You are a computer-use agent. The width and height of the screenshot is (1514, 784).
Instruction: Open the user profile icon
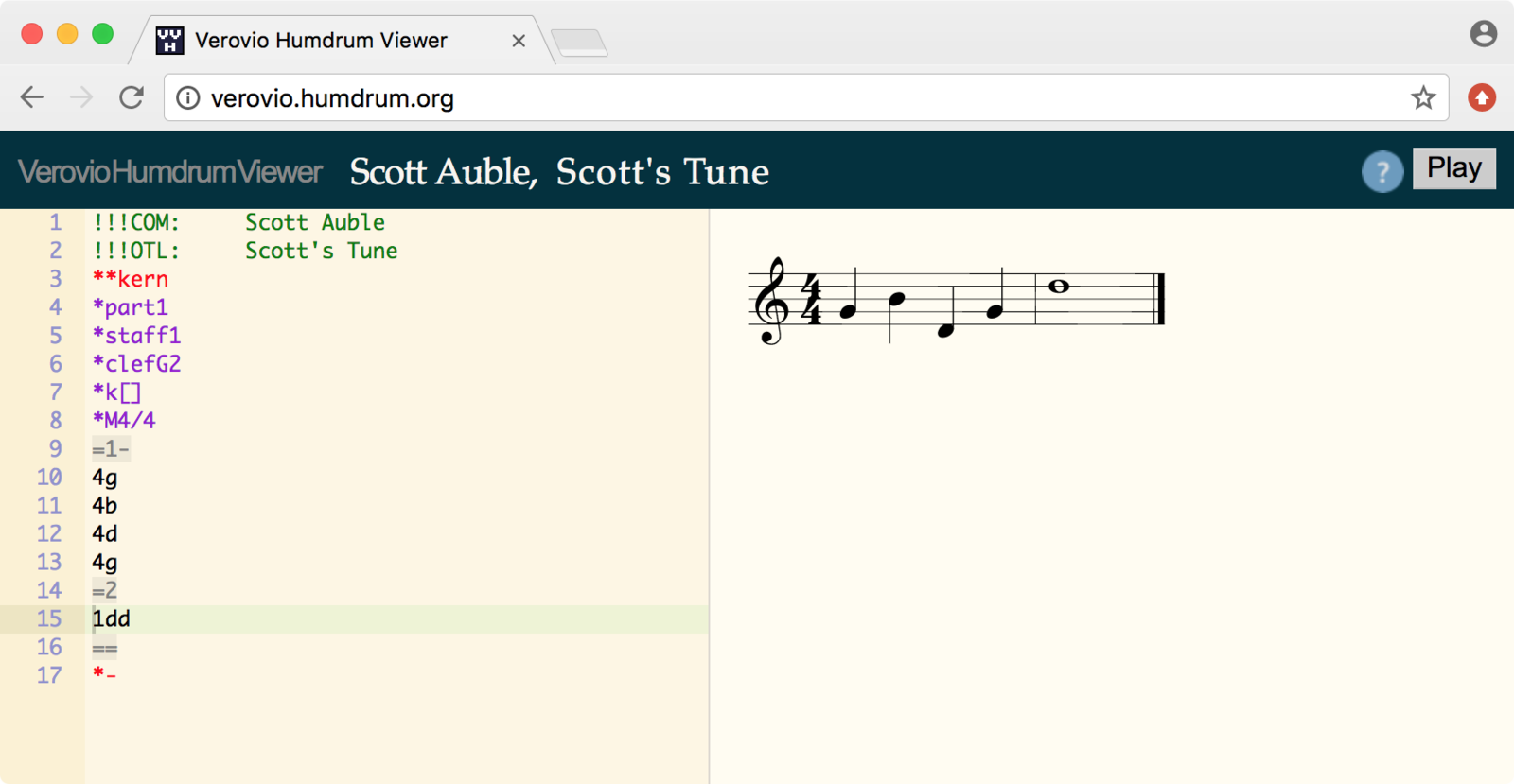[1483, 34]
